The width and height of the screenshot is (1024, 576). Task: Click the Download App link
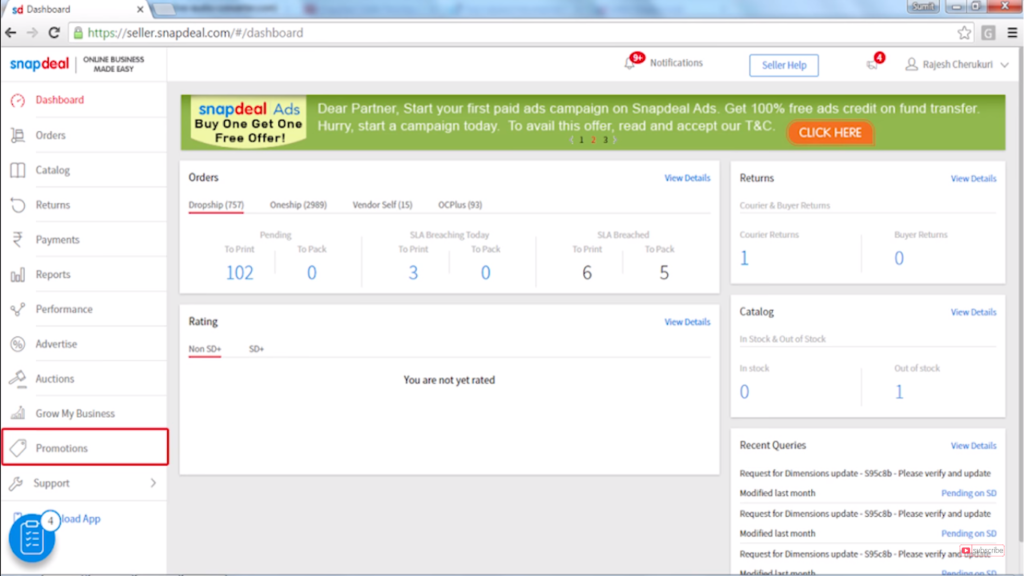pyautogui.click(x=80, y=519)
